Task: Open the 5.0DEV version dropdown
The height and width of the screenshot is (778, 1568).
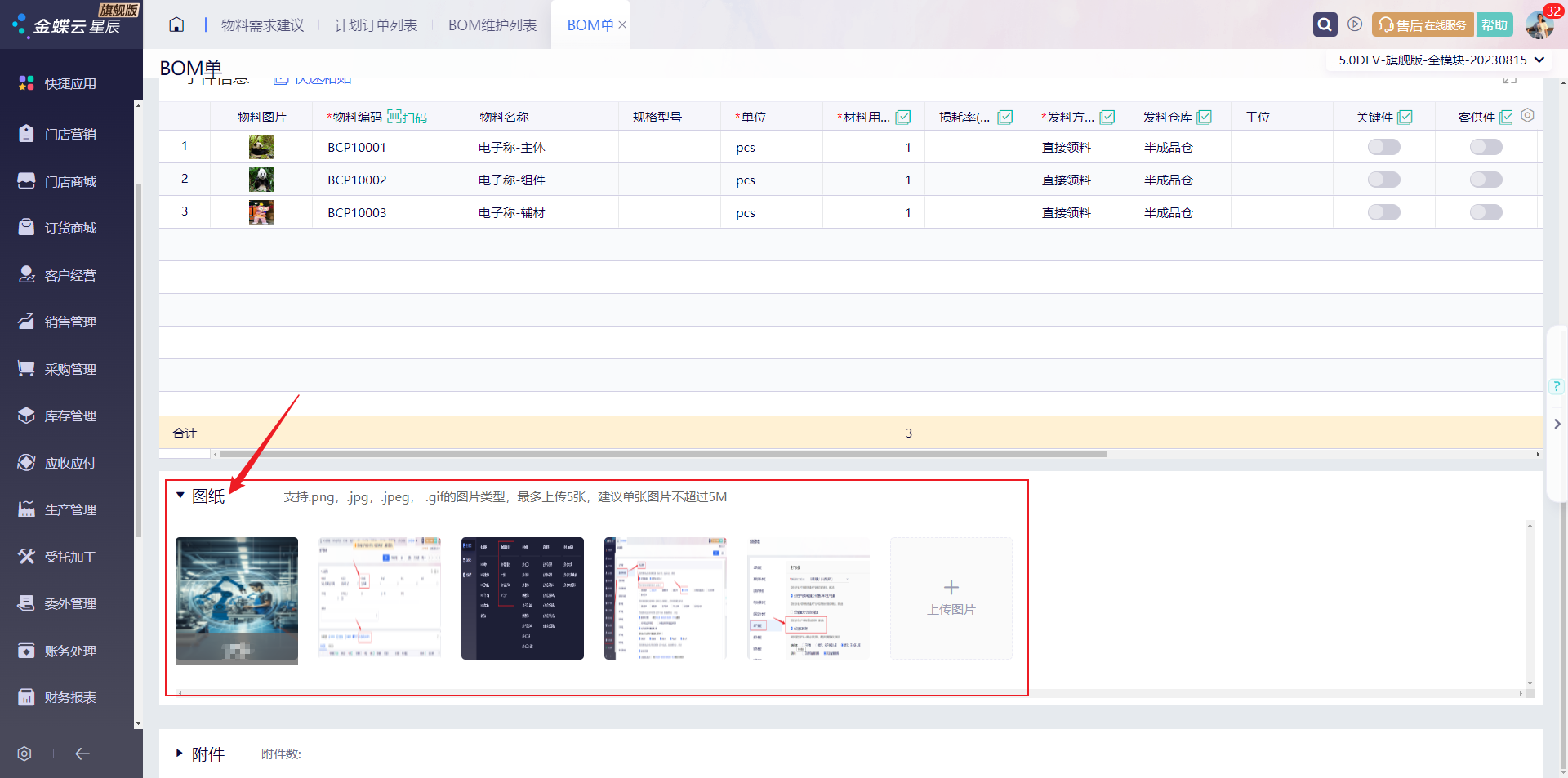Action: pyautogui.click(x=1441, y=60)
